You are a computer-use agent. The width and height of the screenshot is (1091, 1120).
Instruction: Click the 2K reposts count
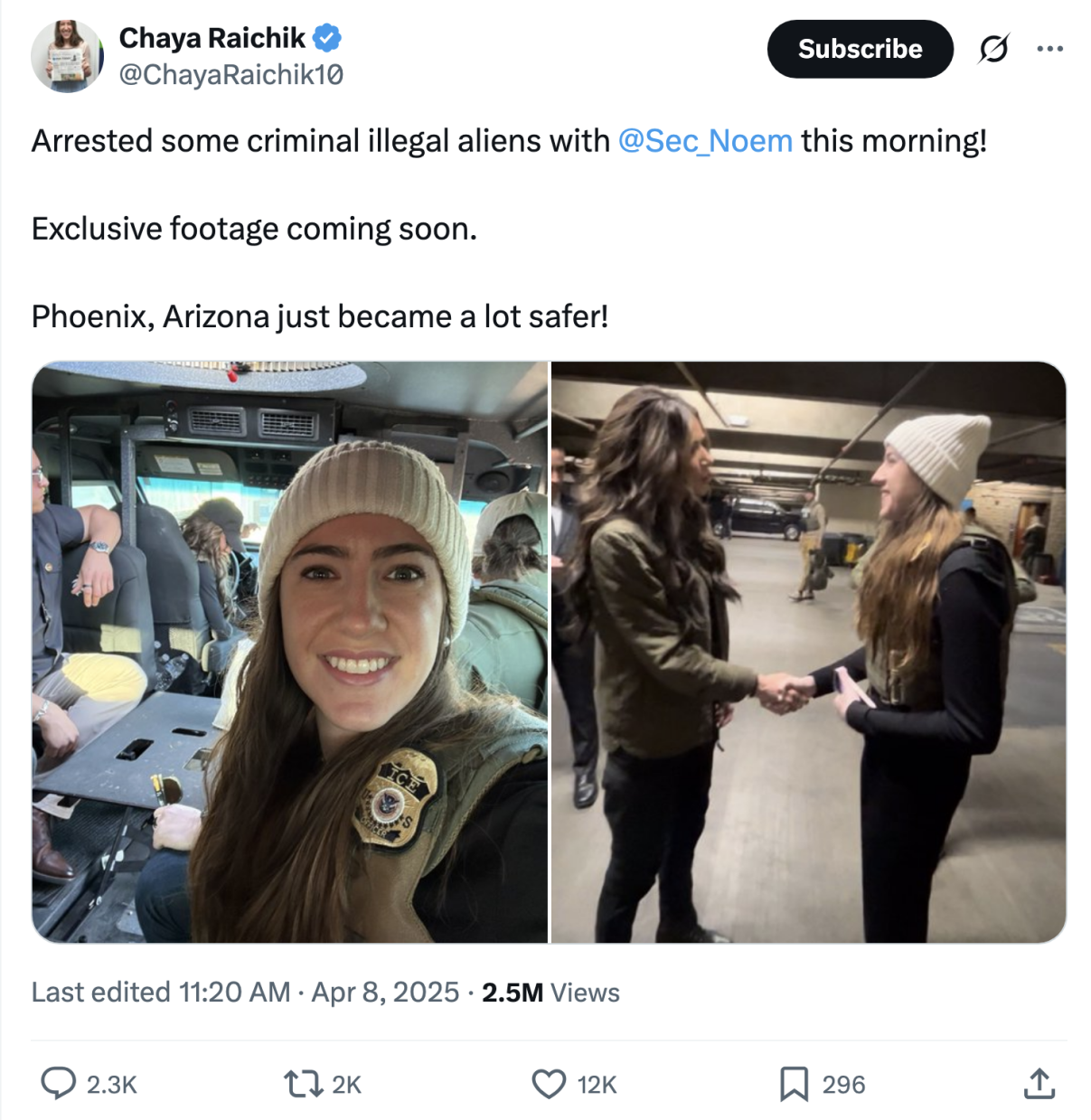[346, 1084]
